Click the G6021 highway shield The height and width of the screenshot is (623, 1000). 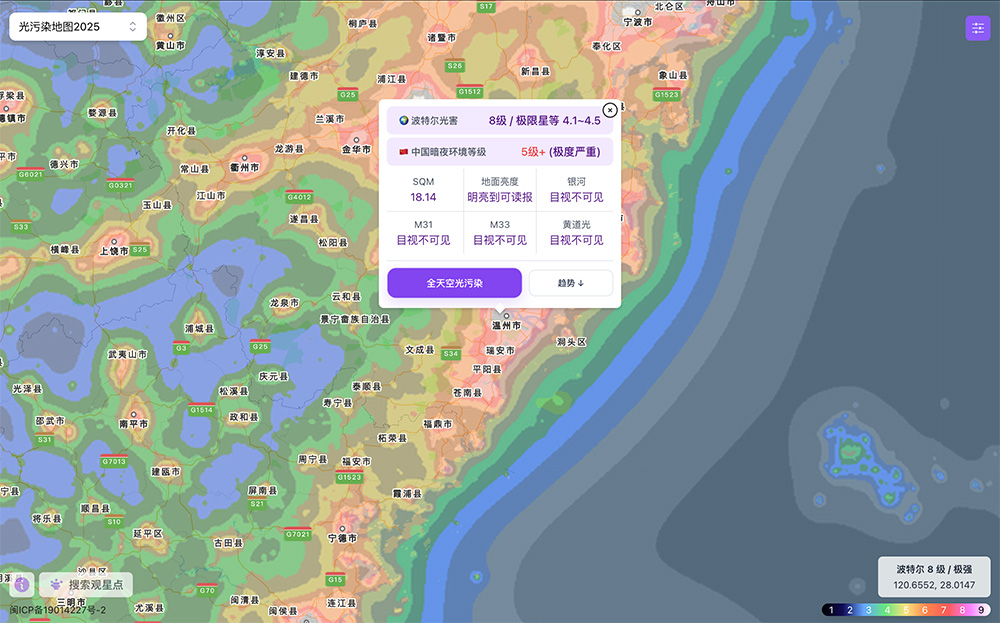[x=31, y=174]
